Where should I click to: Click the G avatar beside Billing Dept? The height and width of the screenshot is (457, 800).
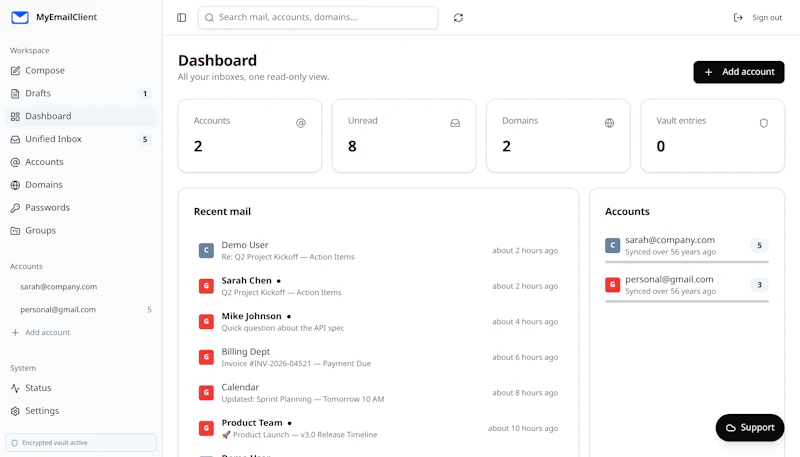tap(206, 357)
